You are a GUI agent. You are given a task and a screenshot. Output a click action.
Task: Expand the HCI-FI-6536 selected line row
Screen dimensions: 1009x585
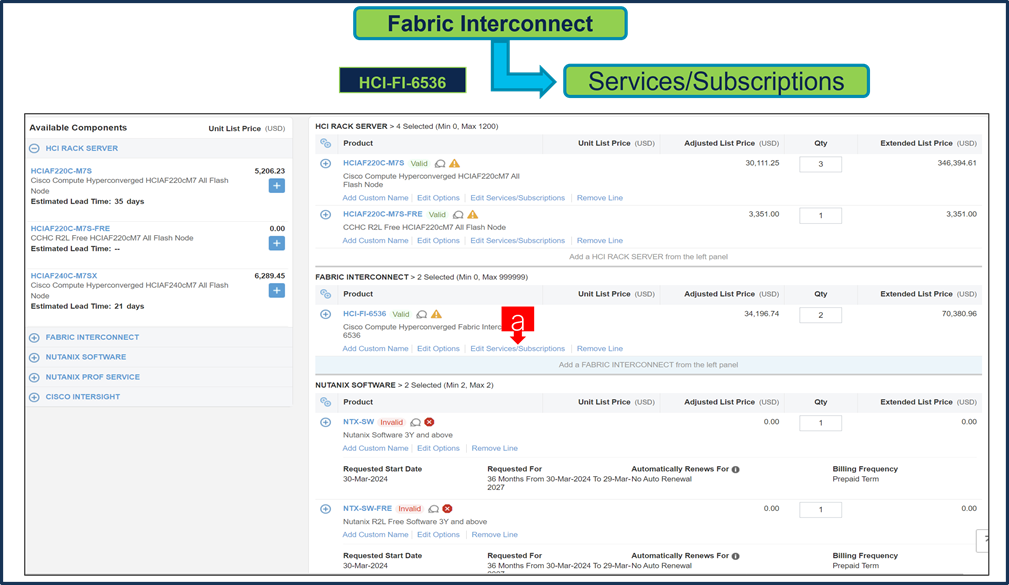(326, 314)
